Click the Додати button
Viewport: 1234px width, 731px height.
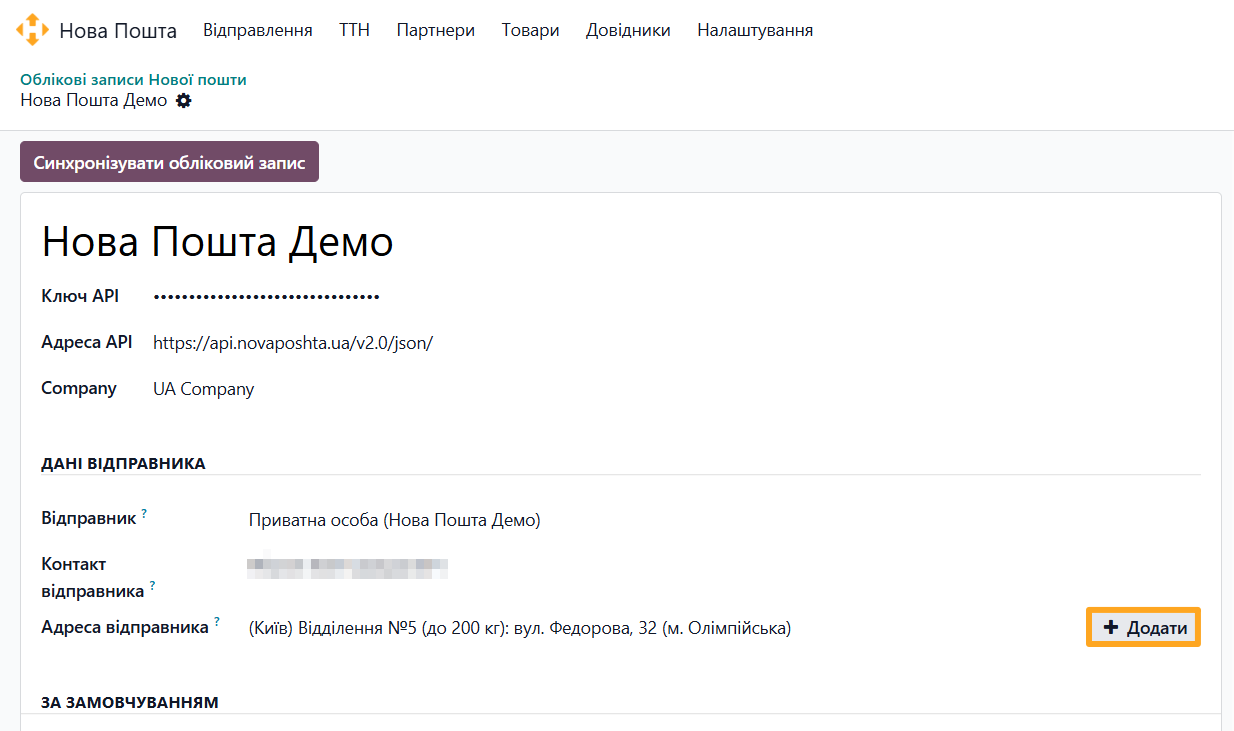coord(1143,628)
